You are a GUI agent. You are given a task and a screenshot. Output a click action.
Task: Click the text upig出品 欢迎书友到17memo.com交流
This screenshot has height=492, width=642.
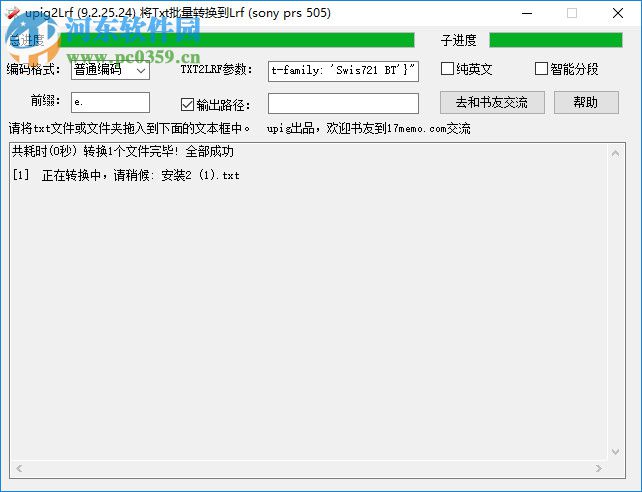click(x=368, y=129)
